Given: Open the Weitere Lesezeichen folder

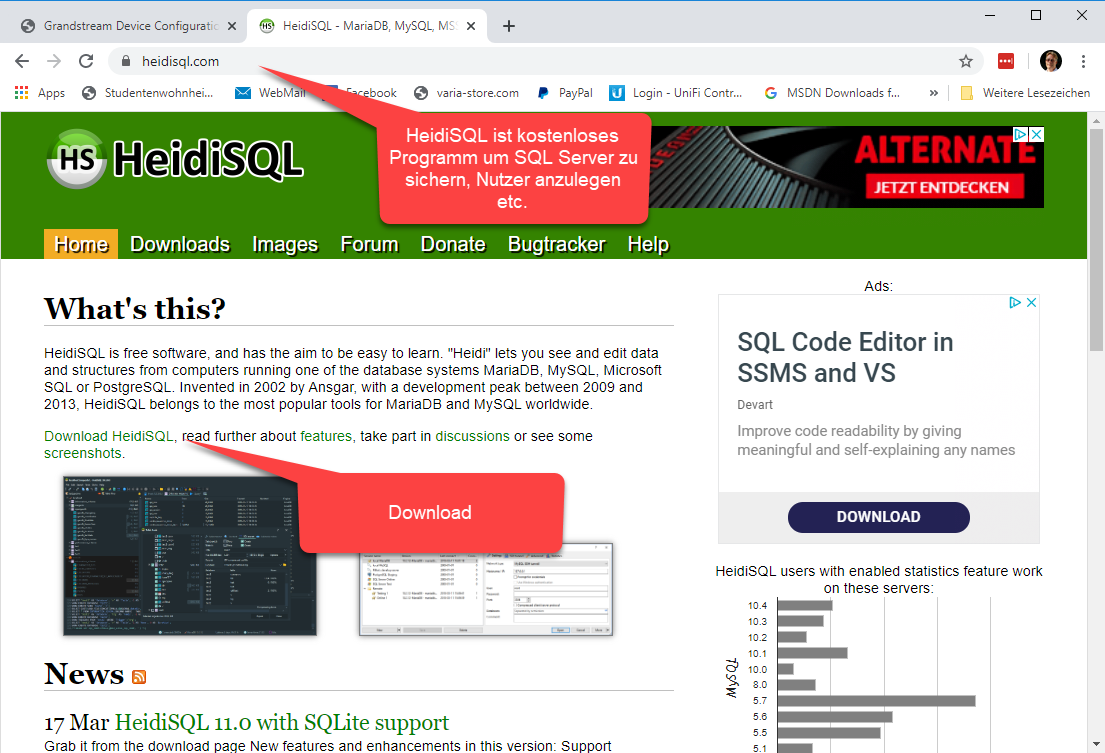Looking at the screenshot, I should point(1025,93).
